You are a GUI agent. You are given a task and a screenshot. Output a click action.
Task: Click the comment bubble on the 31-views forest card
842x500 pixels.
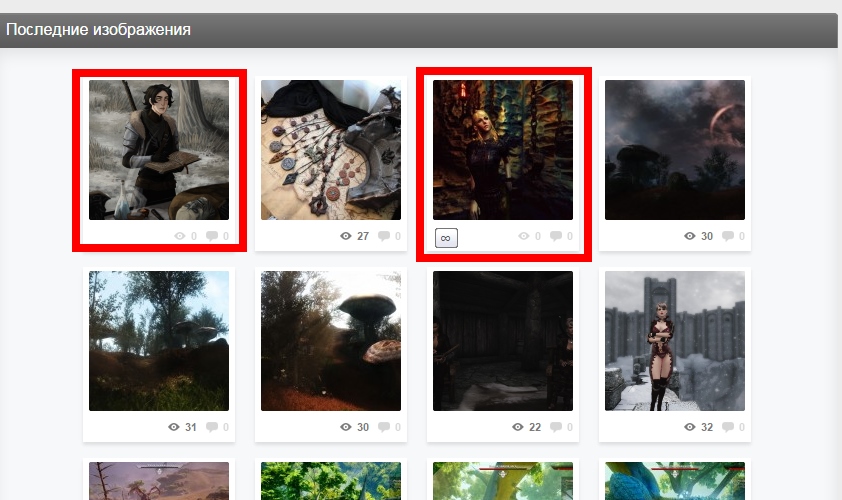click(212, 427)
